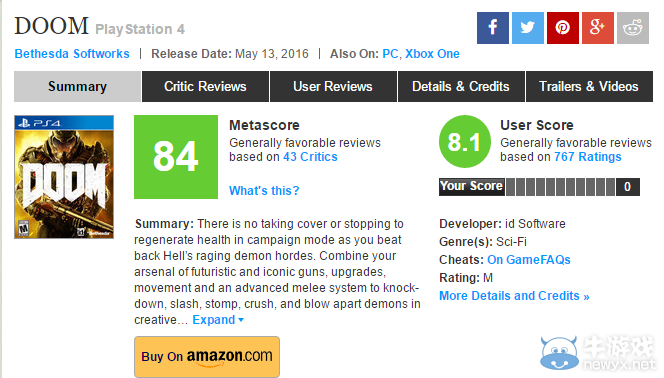Click the green 84 Metascore box

tap(176, 157)
